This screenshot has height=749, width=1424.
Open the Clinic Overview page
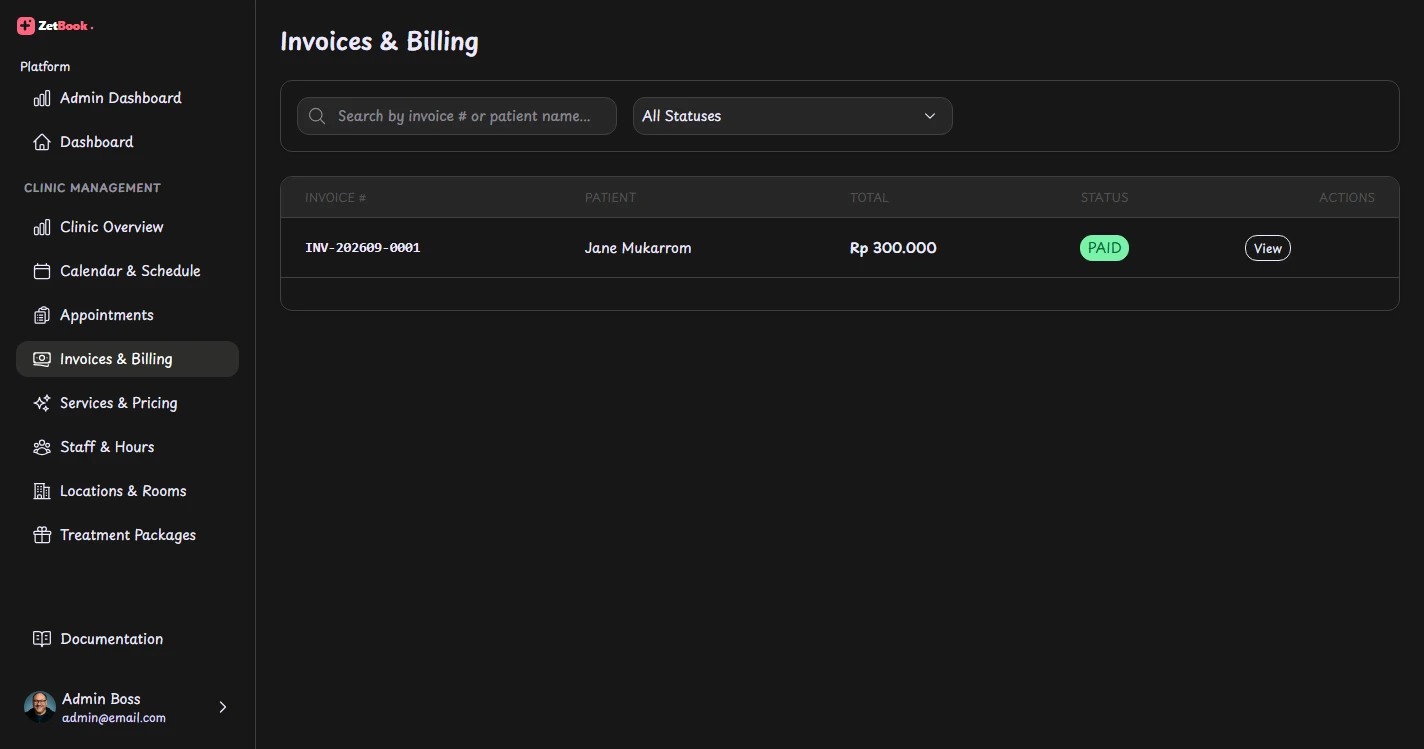click(x=127, y=227)
